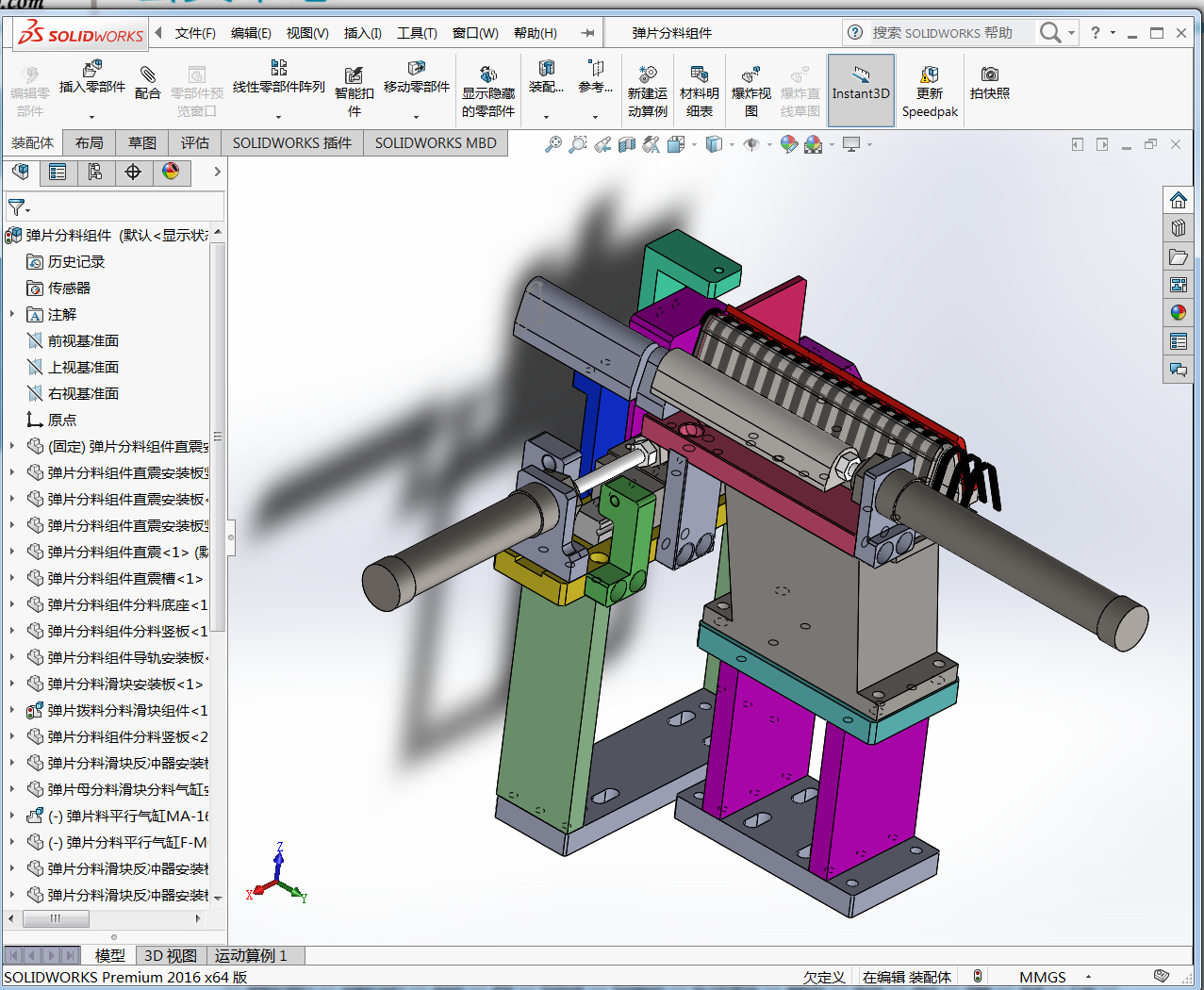Click the Zoom to Fit magnifier icon

553,144
